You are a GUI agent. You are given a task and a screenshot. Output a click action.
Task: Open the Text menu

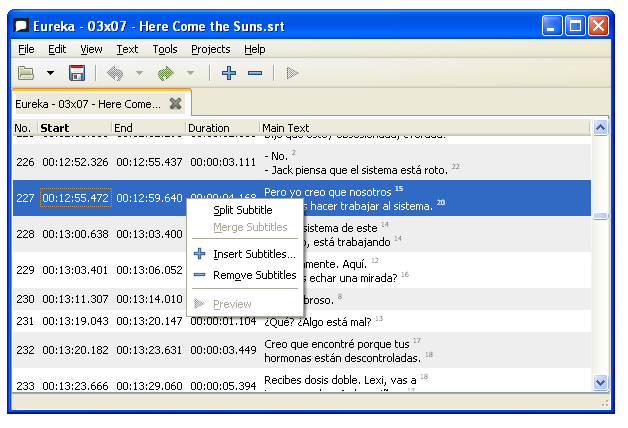[127, 49]
